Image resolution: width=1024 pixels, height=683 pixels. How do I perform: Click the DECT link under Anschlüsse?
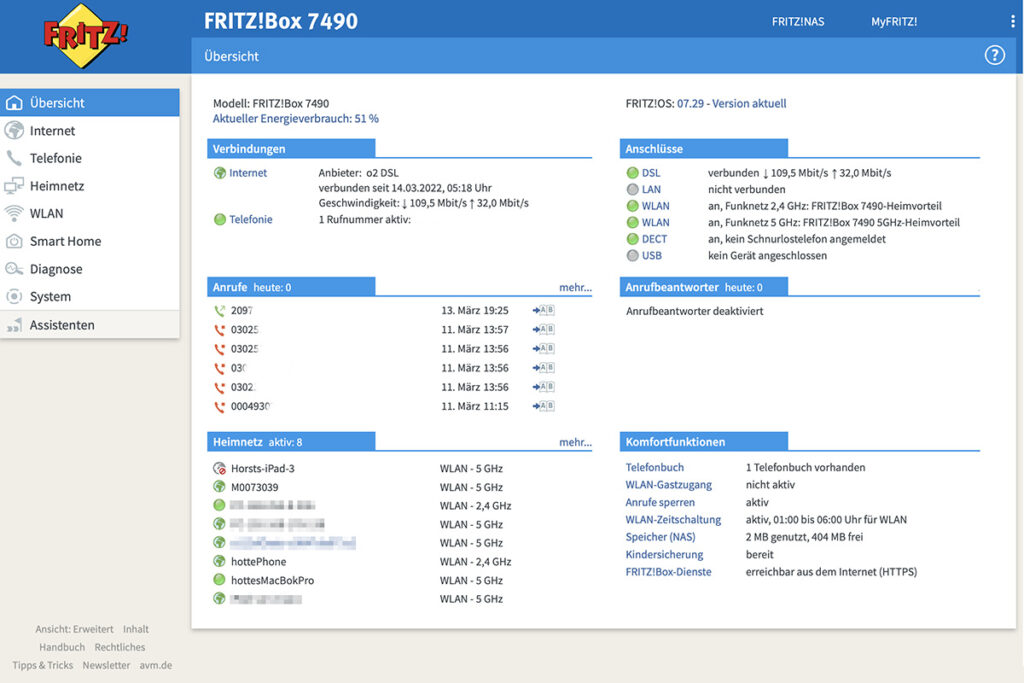coord(654,239)
